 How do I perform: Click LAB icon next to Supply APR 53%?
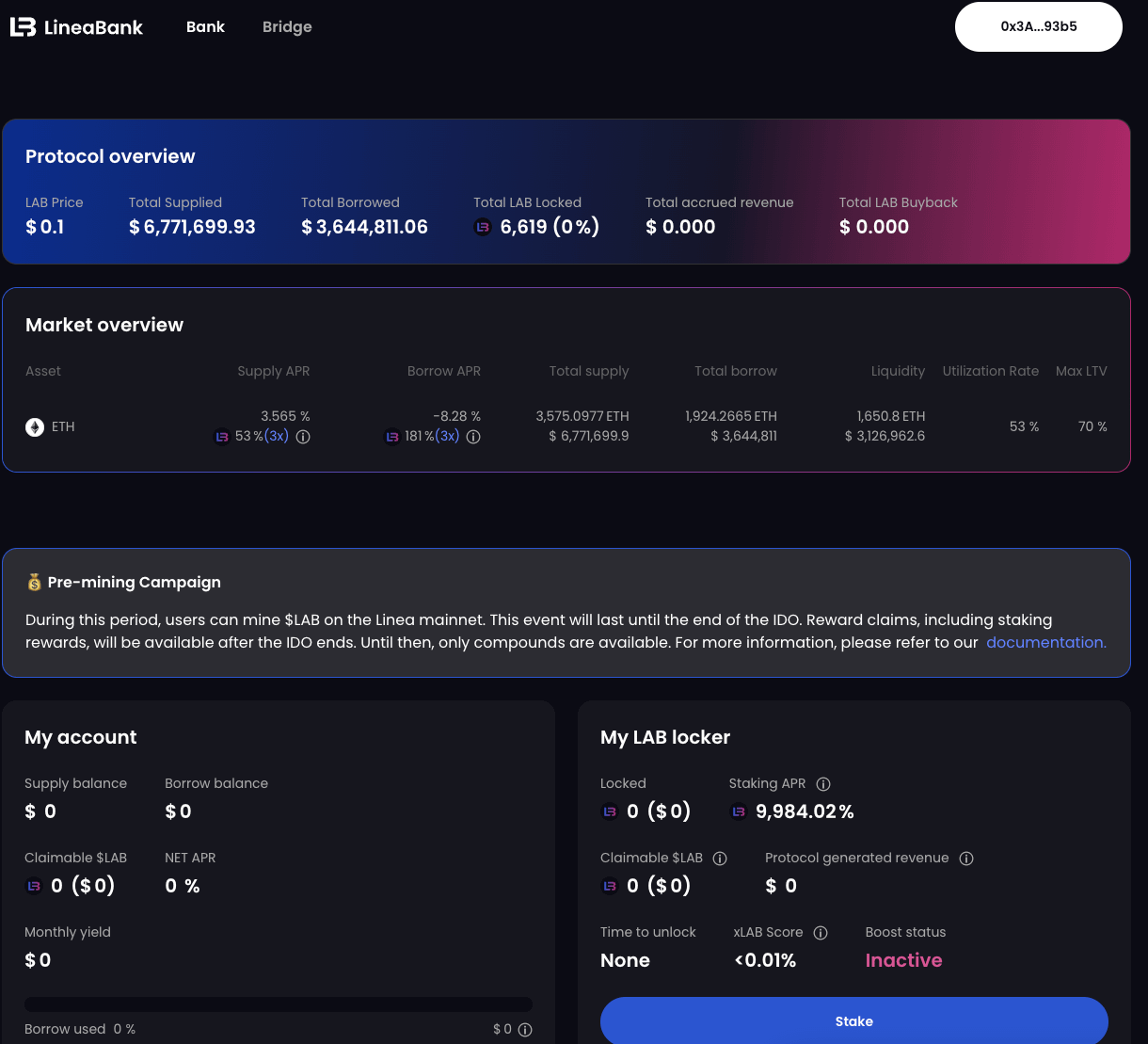(222, 437)
